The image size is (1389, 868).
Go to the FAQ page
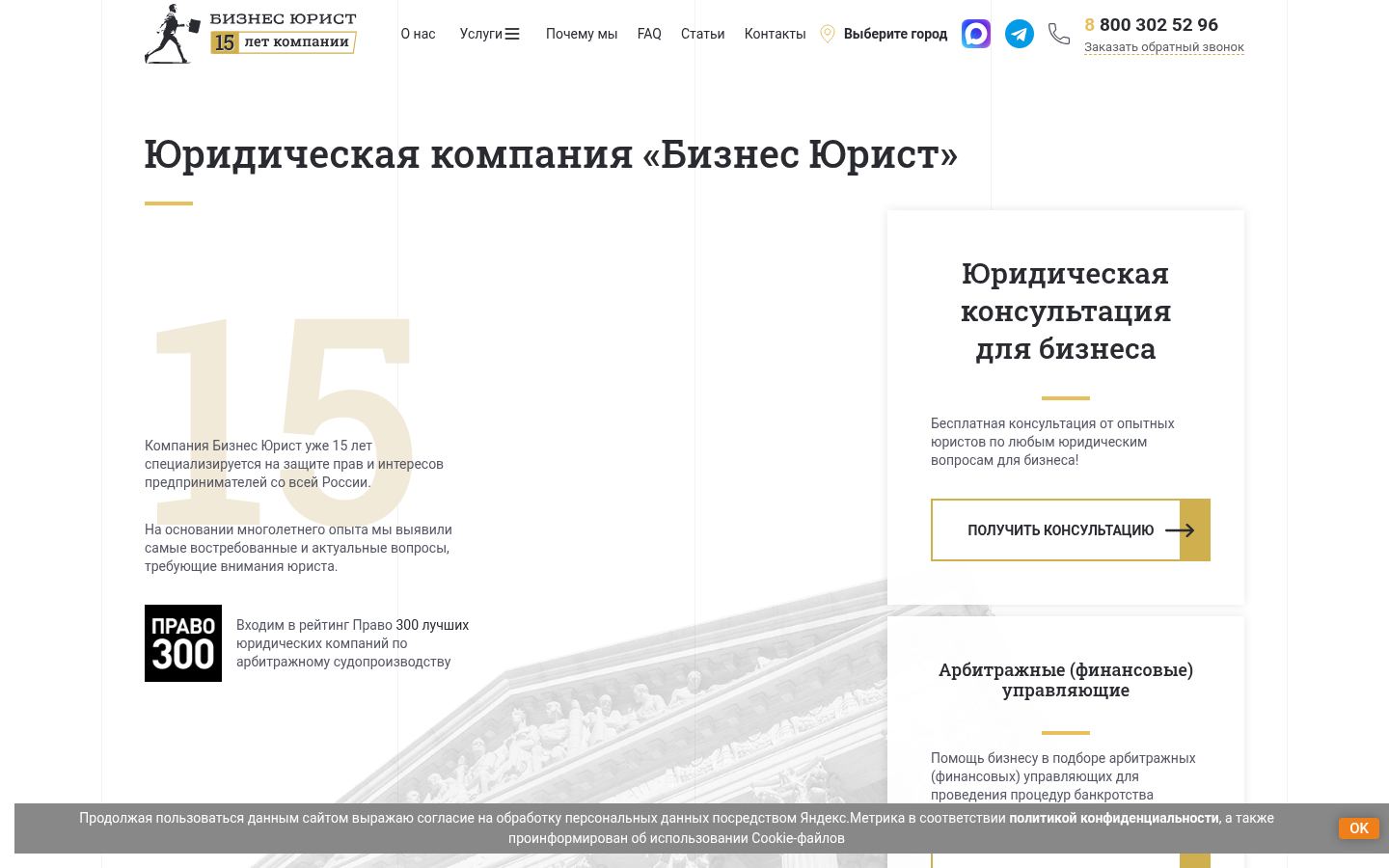[649, 34]
